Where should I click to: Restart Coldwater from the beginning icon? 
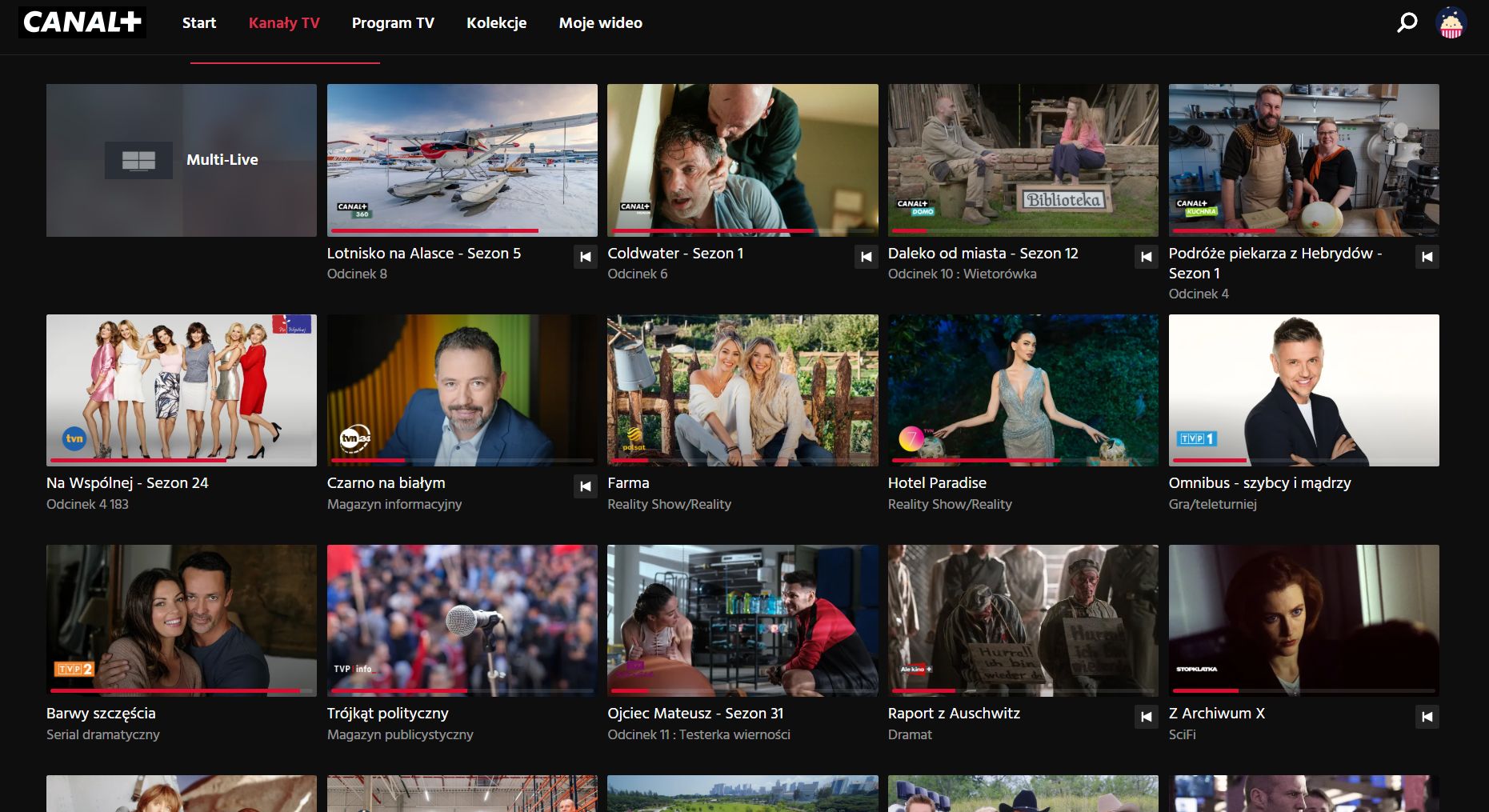coord(866,257)
